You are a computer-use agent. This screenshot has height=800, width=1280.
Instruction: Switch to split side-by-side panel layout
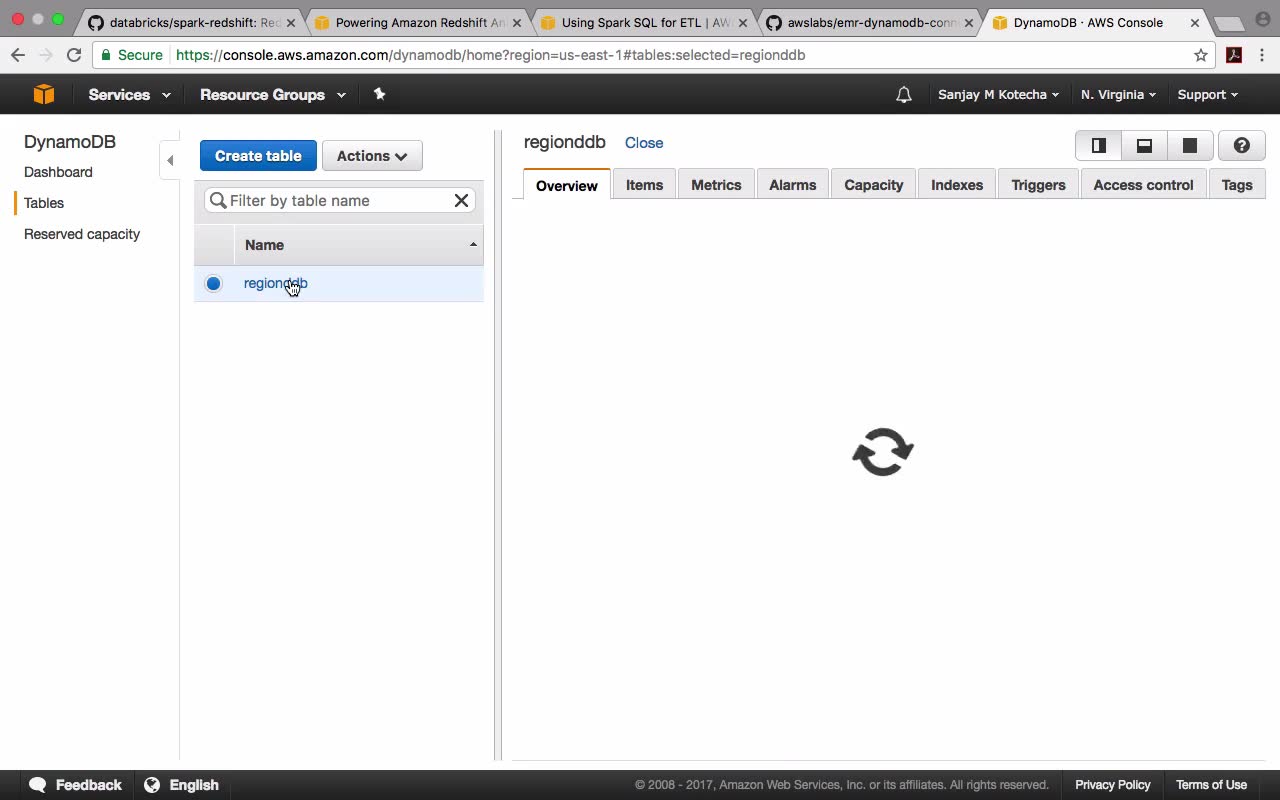coord(1098,146)
